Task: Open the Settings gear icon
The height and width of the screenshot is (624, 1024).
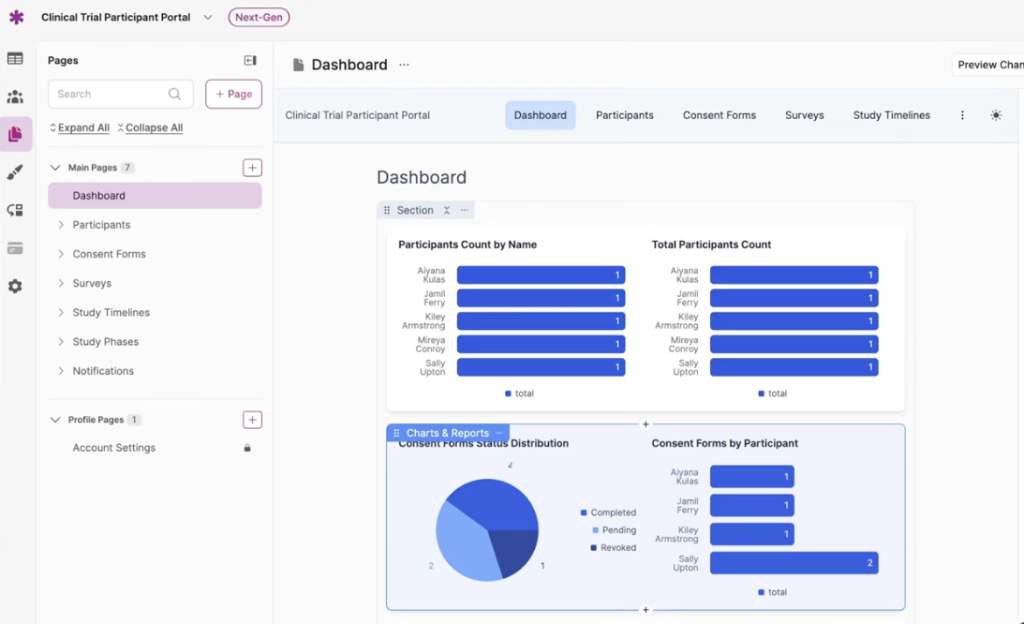Action: pos(15,285)
